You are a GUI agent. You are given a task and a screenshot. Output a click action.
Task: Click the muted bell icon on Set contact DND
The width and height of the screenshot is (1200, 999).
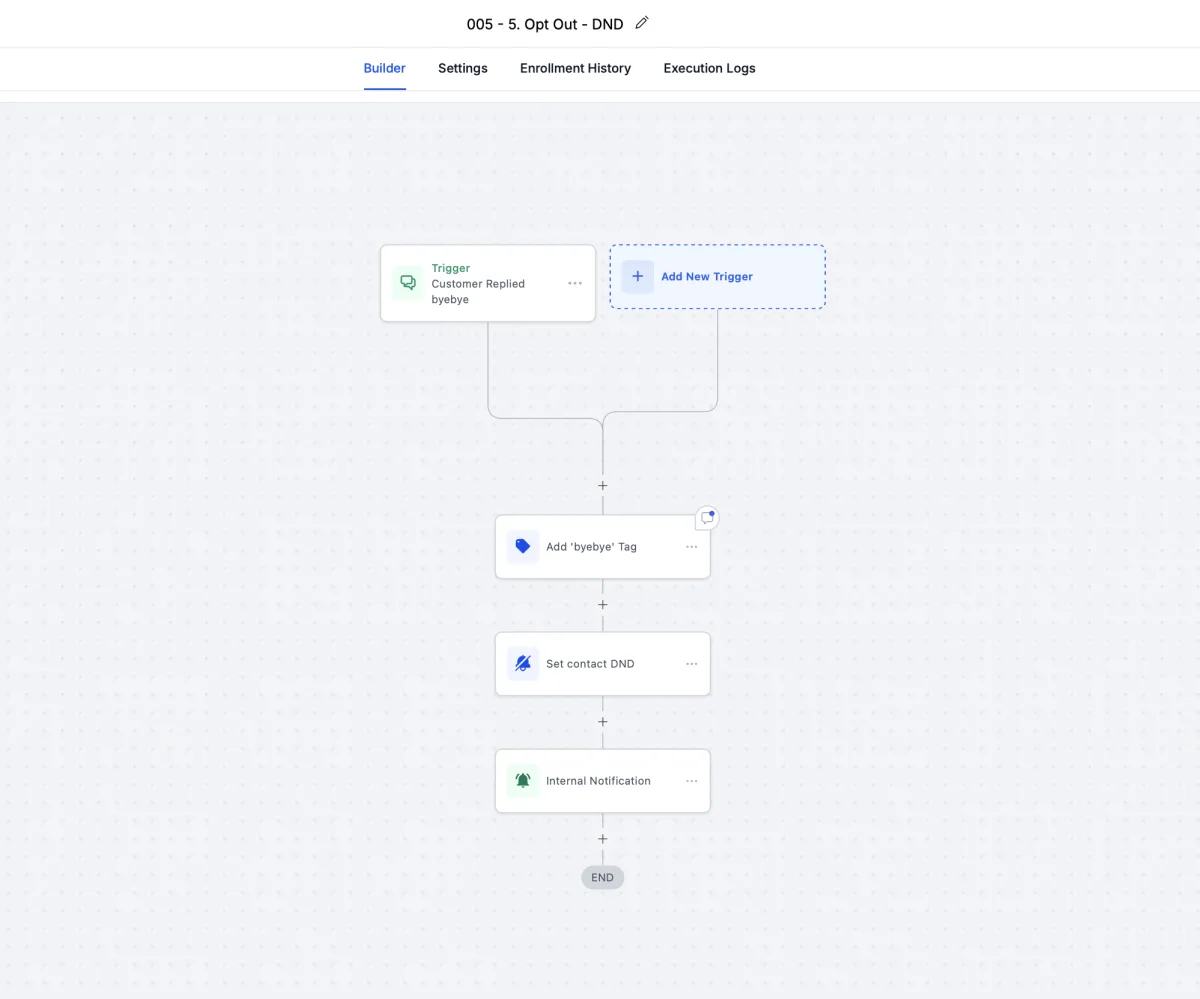(x=523, y=664)
